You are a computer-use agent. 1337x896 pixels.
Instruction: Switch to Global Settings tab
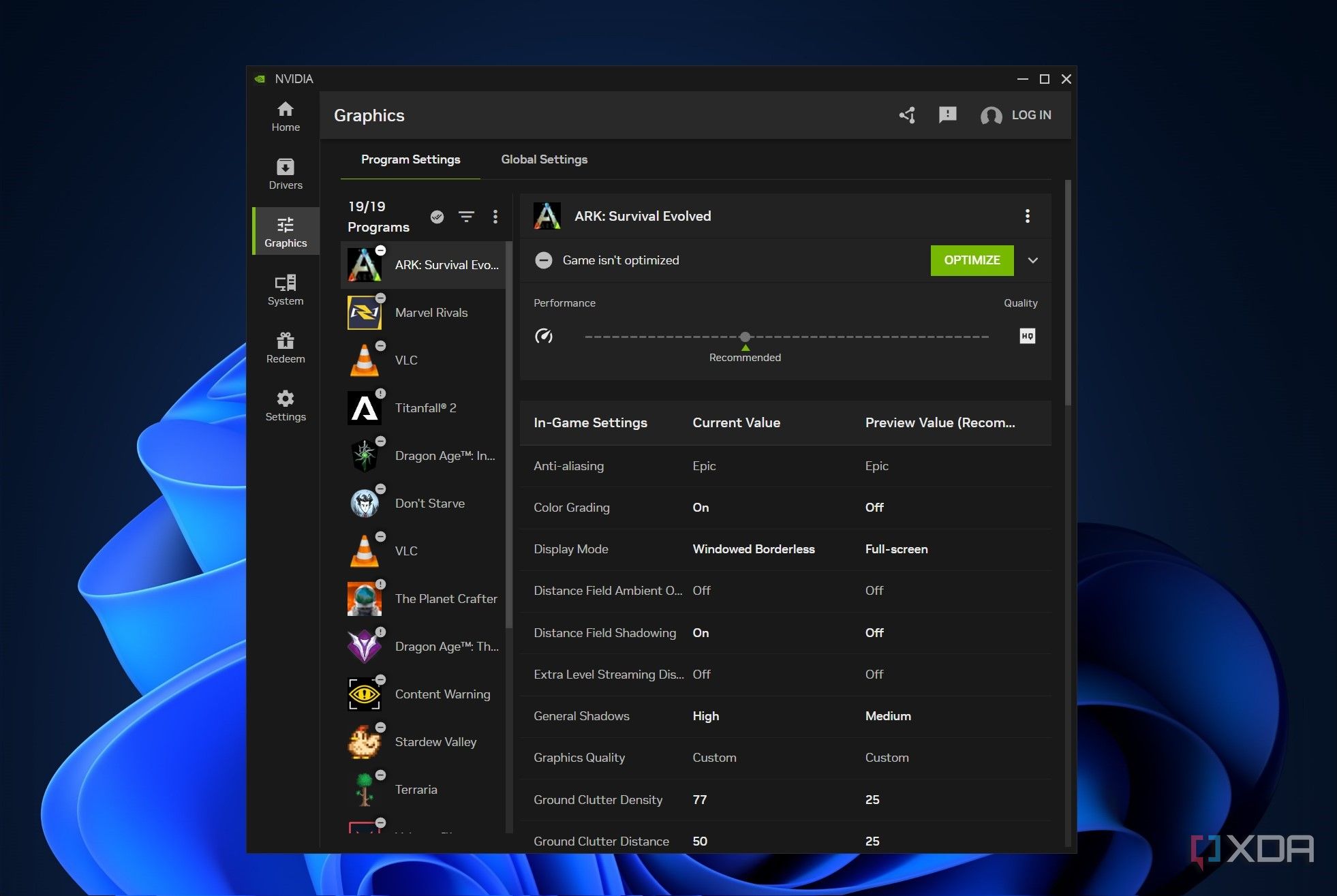(544, 159)
